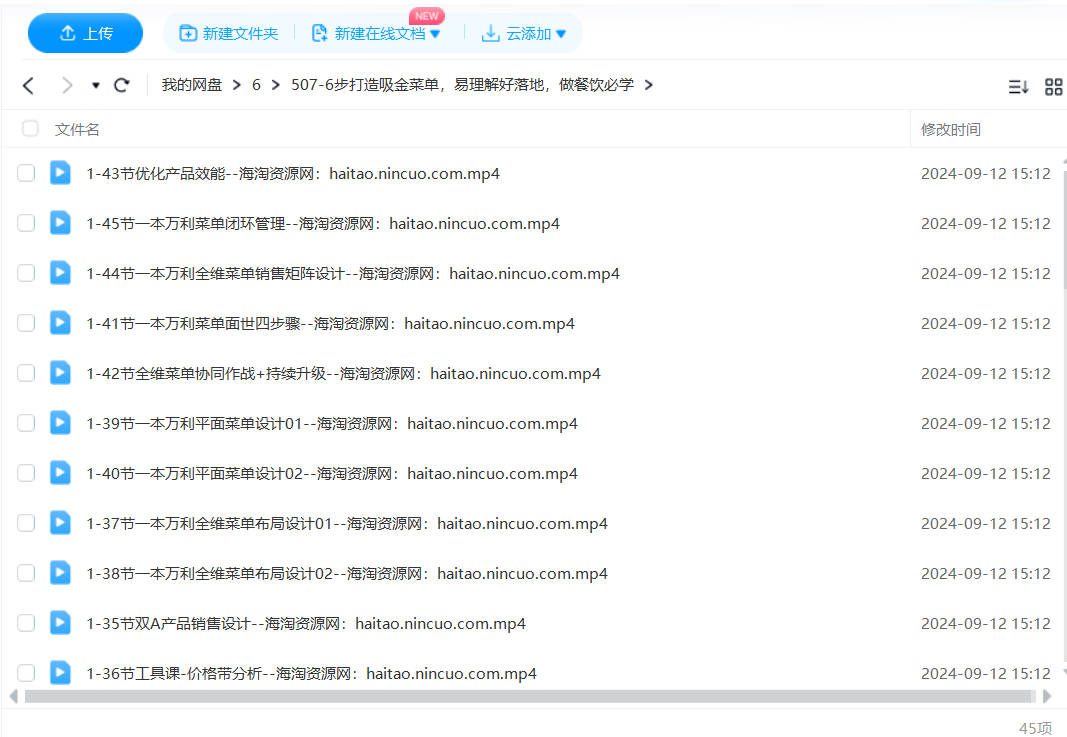Check the box for 1-40节平面菜单设计02
This screenshot has width=1067, height=737.
tap(26, 473)
